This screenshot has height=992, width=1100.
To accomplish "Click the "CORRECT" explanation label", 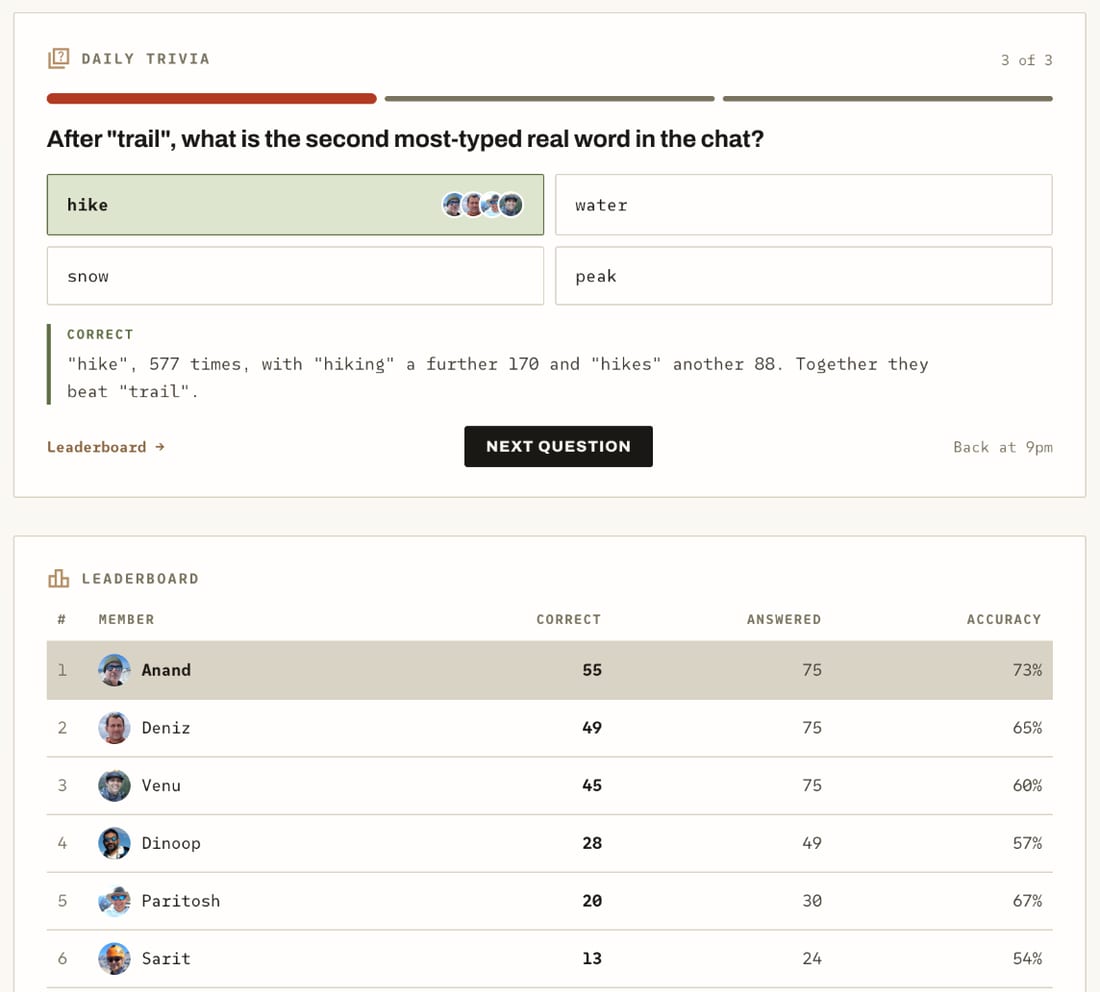I will (100, 335).
